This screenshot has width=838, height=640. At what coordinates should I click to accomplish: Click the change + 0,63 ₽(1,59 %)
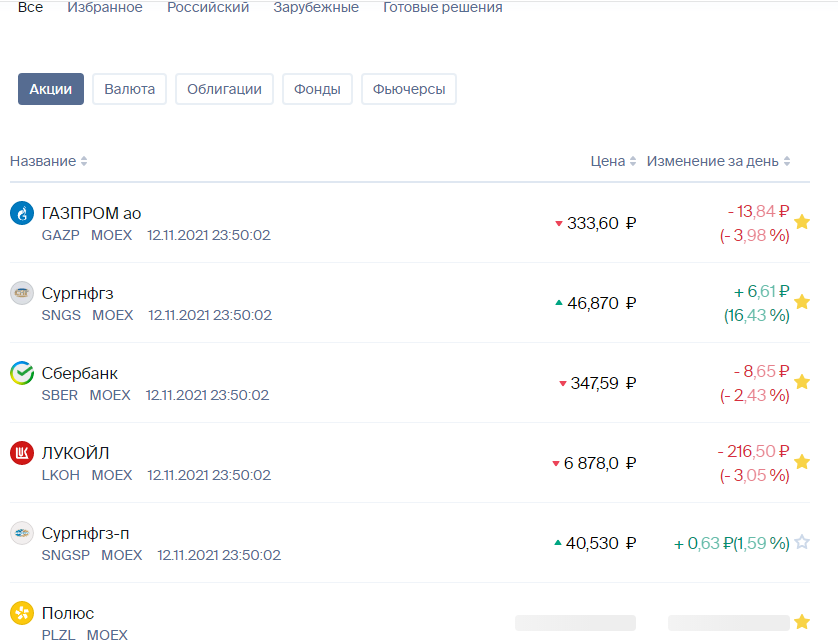732,543
